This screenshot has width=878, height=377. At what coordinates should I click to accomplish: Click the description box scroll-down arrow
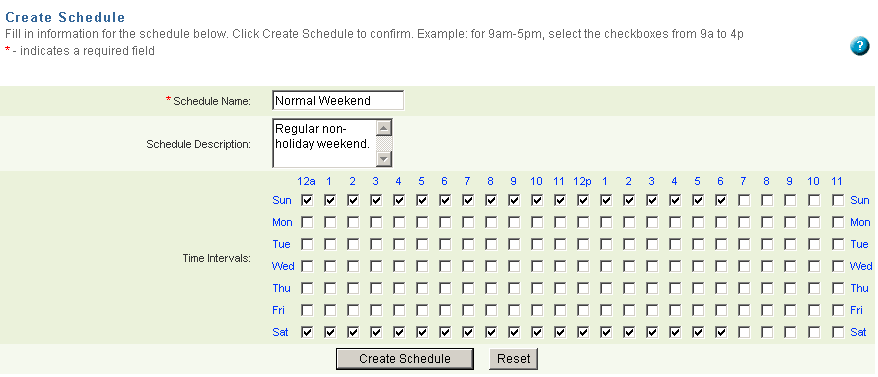coord(384,159)
